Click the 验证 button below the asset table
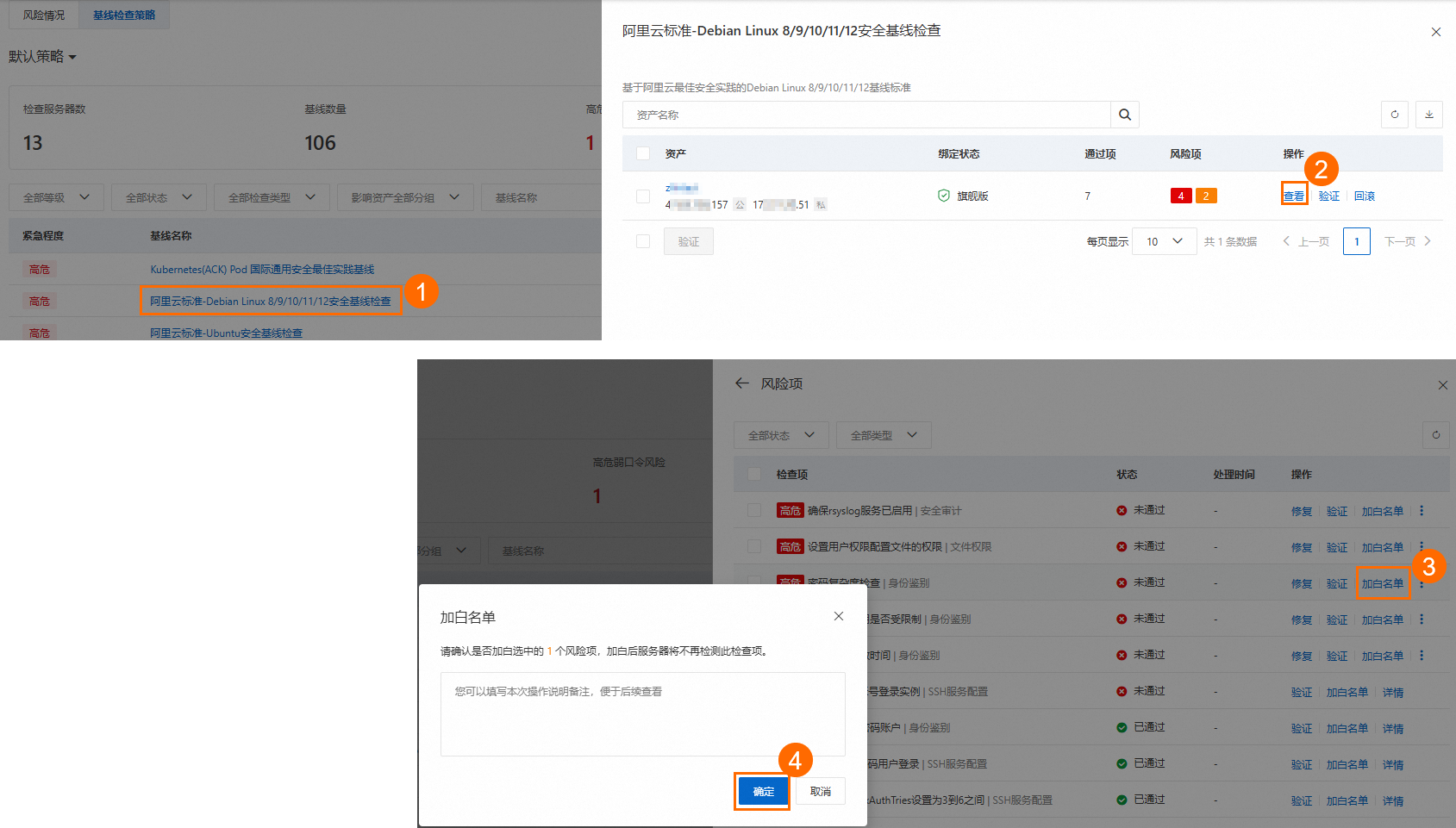 click(689, 241)
